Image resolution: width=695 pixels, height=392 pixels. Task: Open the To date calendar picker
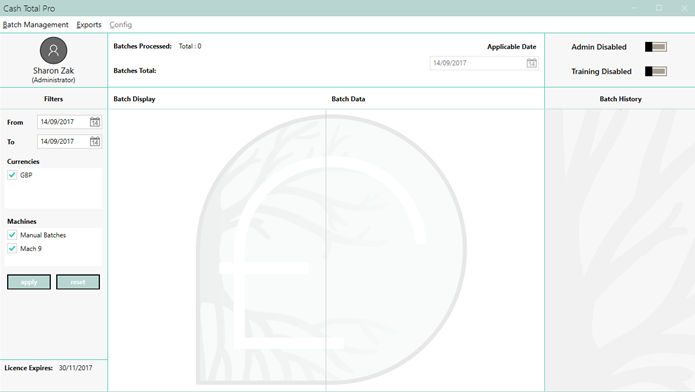coord(95,141)
